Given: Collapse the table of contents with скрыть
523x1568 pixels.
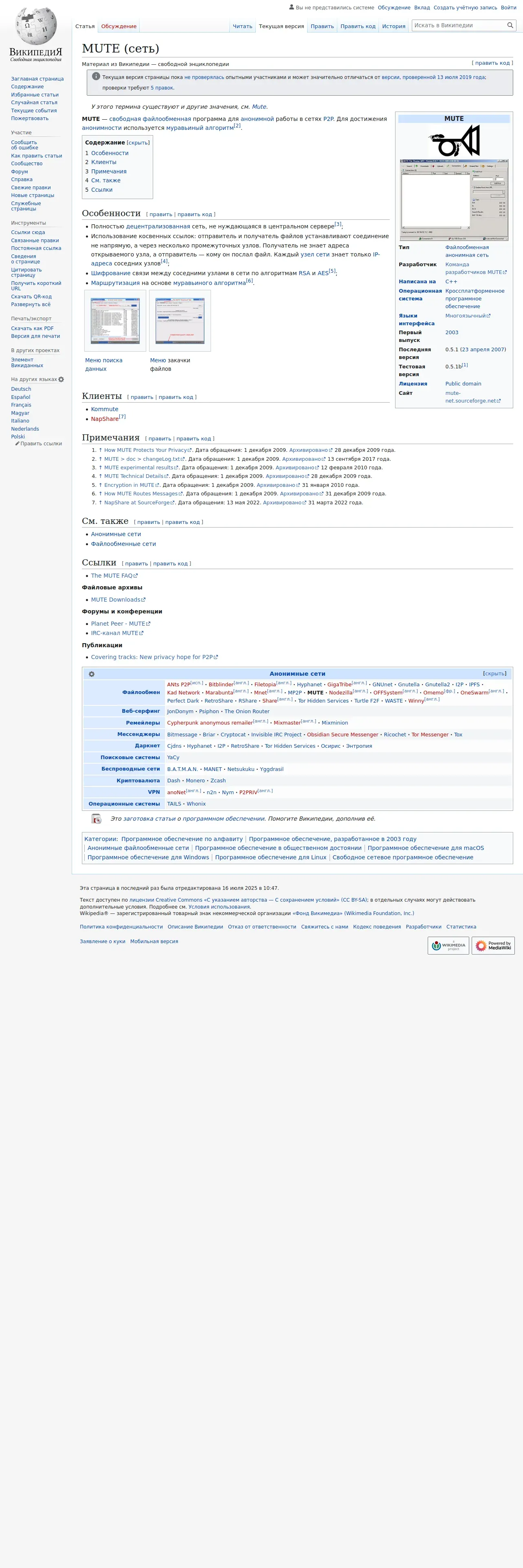Looking at the screenshot, I should pos(138,142).
